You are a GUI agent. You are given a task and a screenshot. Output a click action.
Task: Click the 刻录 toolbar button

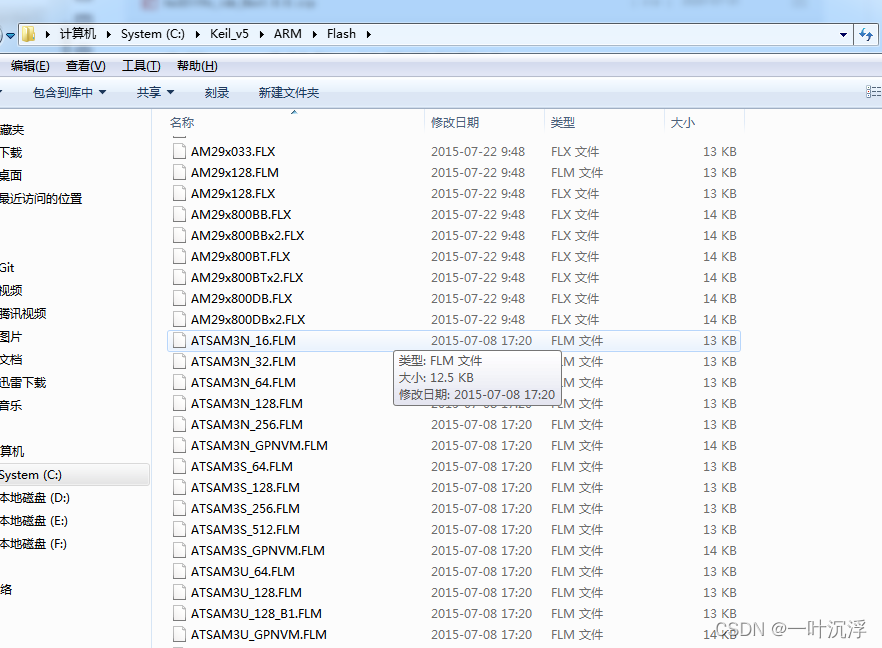(x=217, y=92)
